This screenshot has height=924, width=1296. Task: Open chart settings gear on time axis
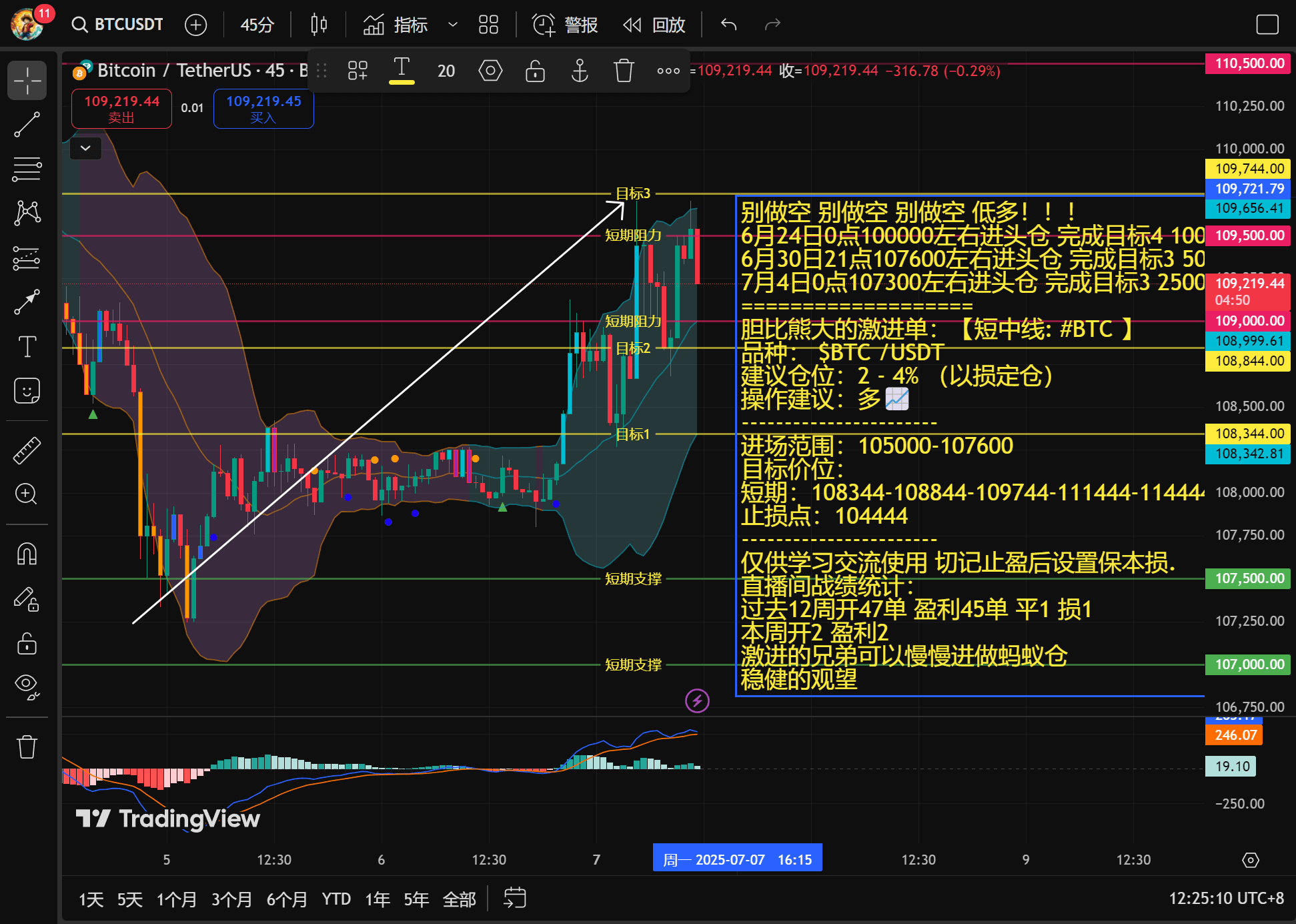click(1251, 860)
